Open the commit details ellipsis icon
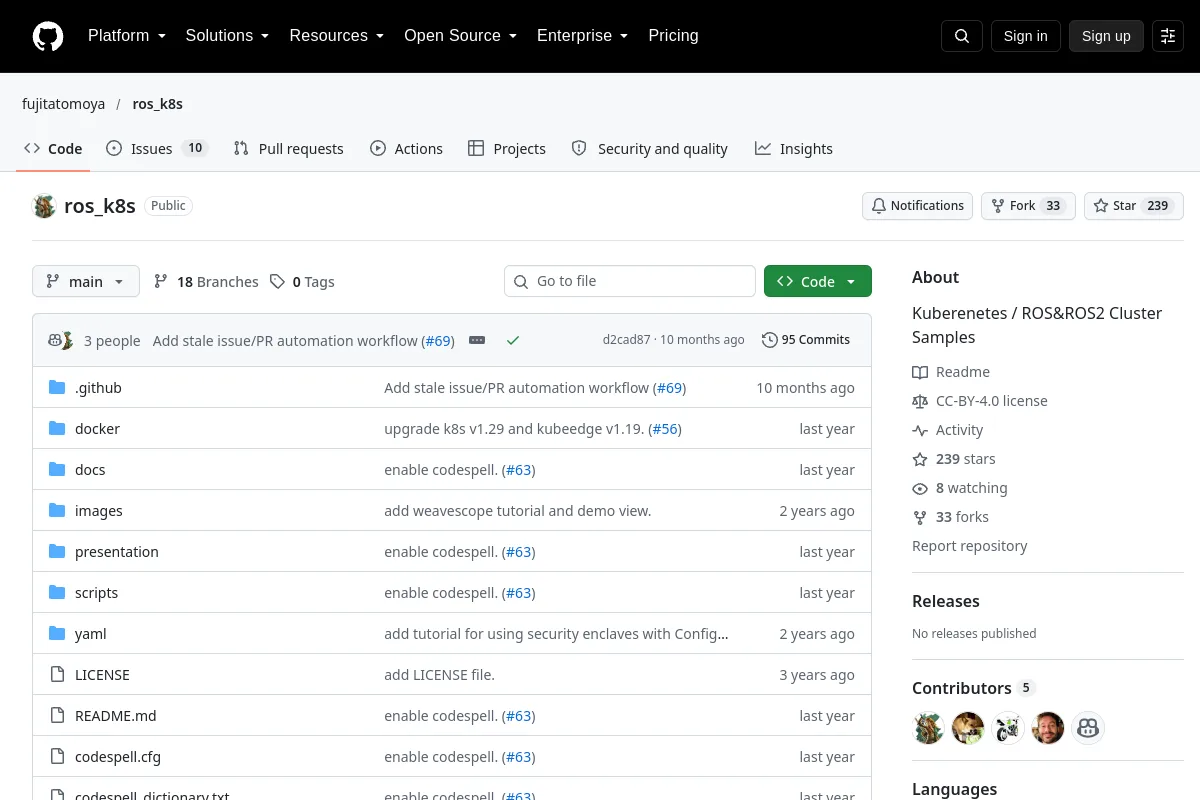The image size is (1200, 800). (x=477, y=340)
